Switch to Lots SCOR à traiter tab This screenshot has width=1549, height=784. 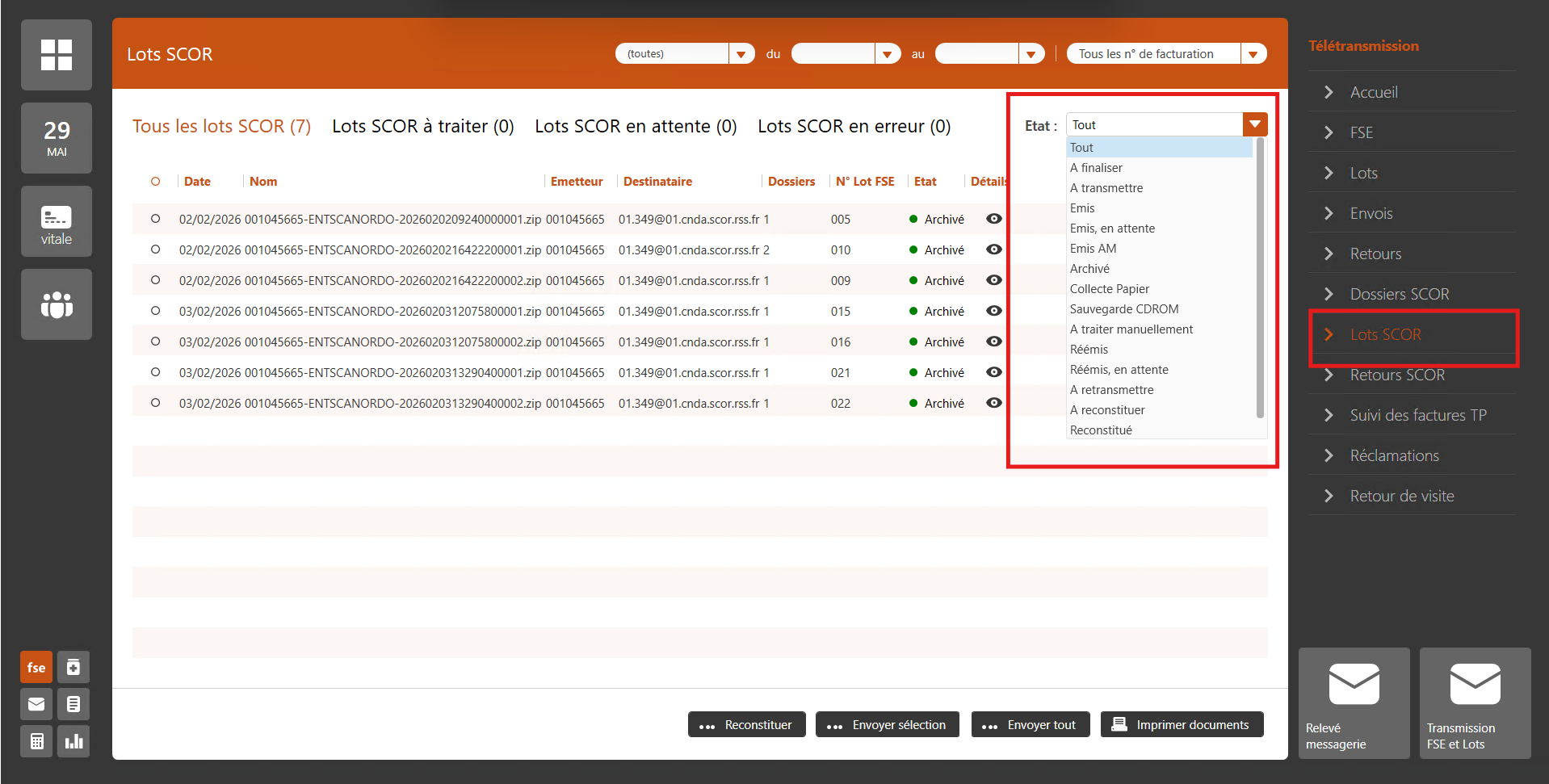point(423,126)
